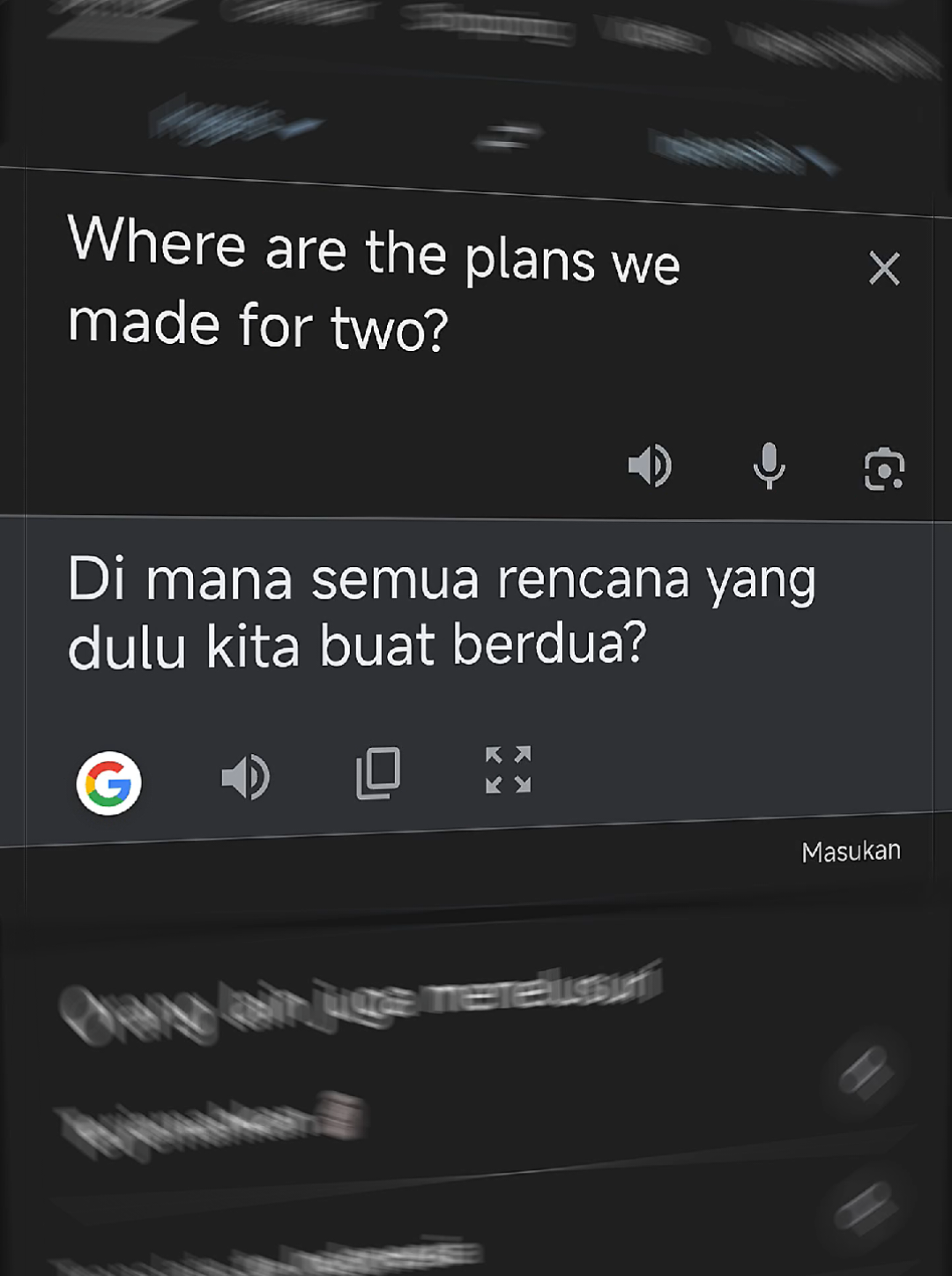This screenshot has height=1276, width=952.
Task: Open the Google logo icon
Action: coord(109,783)
